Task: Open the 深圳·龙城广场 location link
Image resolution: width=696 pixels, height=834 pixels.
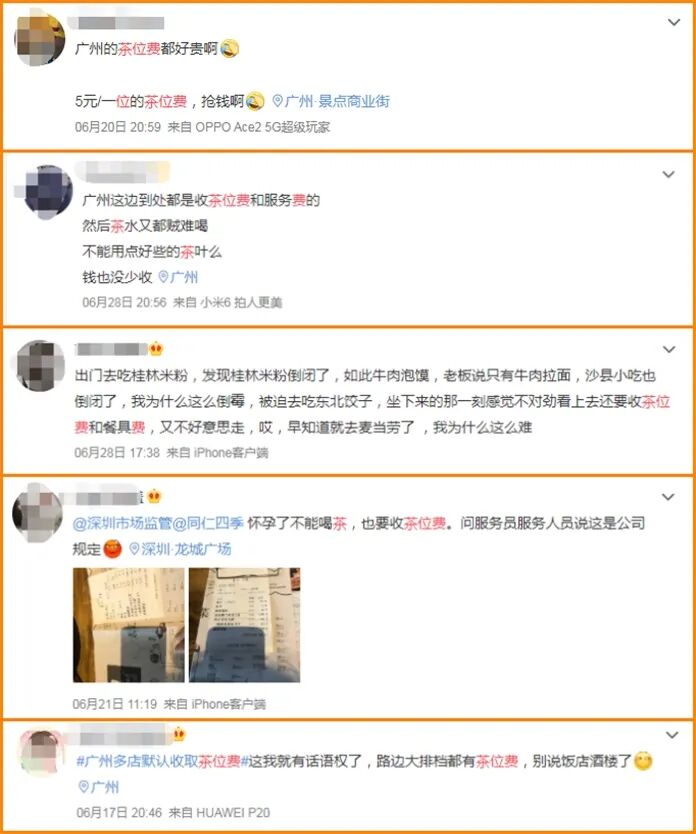Action: tap(180, 549)
